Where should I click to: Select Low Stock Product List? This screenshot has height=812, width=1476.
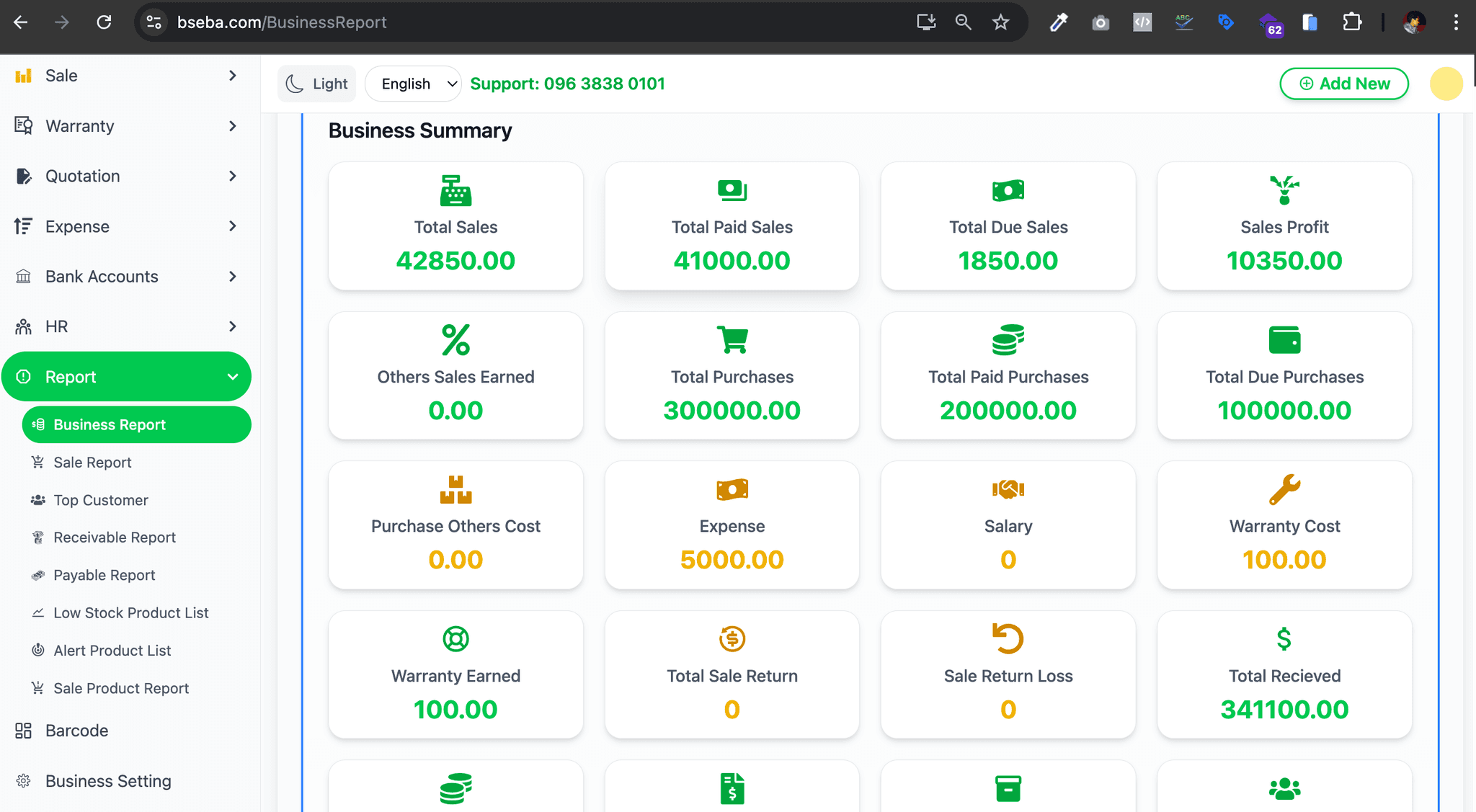pos(130,613)
